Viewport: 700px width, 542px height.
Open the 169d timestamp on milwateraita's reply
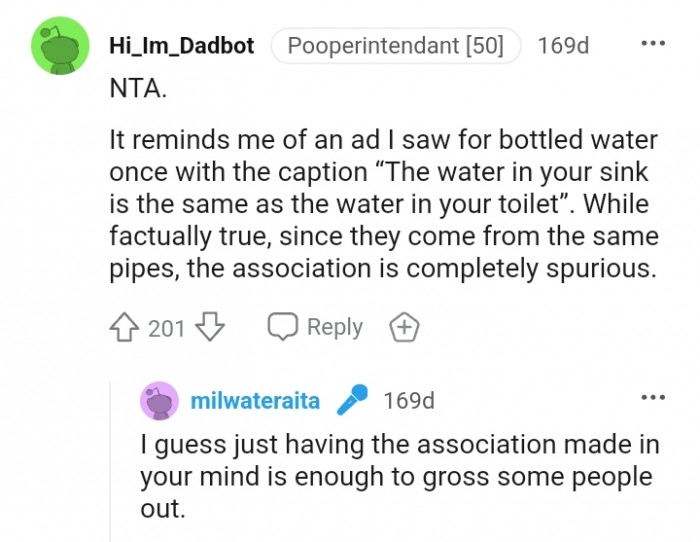click(x=409, y=401)
